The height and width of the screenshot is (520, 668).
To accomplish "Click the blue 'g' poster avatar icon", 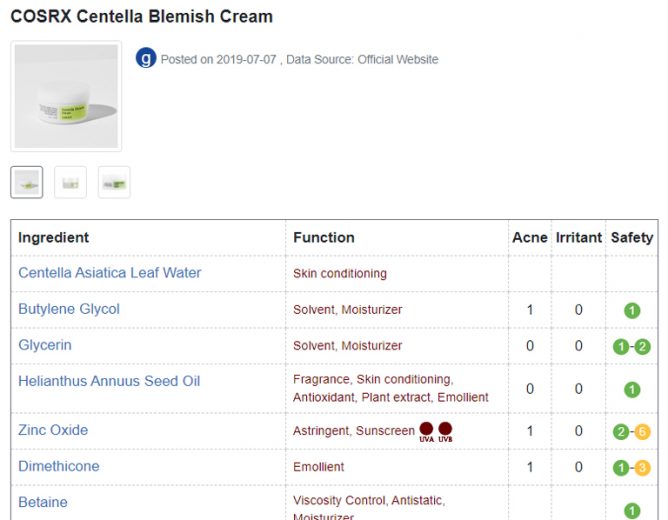I will 146,58.
